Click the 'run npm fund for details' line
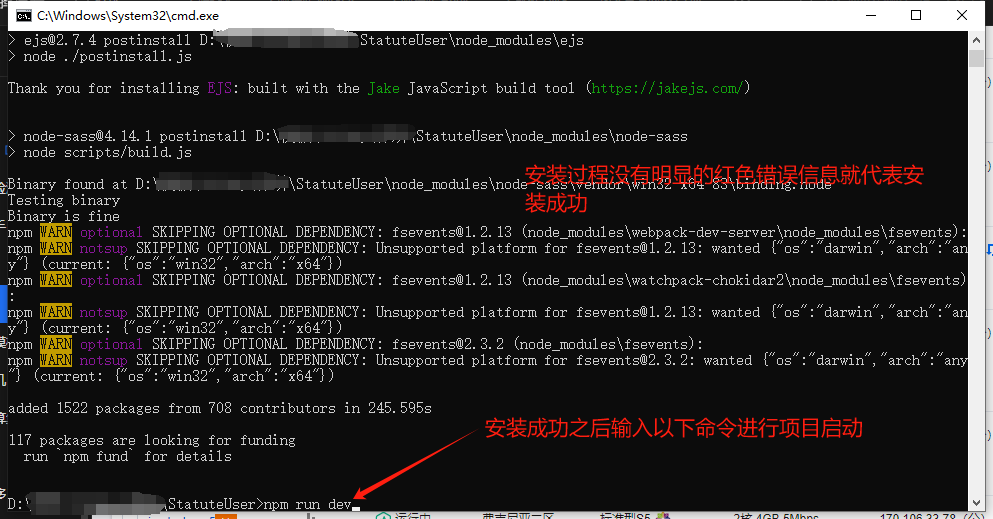 pyautogui.click(x=127, y=456)
